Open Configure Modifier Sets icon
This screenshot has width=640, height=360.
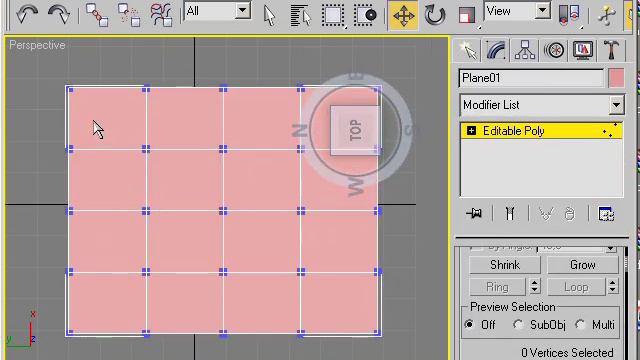point(606,213)
